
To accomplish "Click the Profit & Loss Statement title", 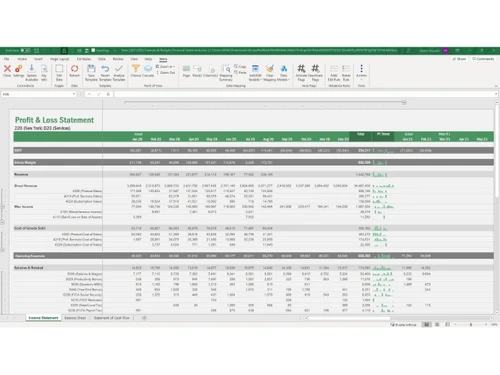I will (54, 120).
